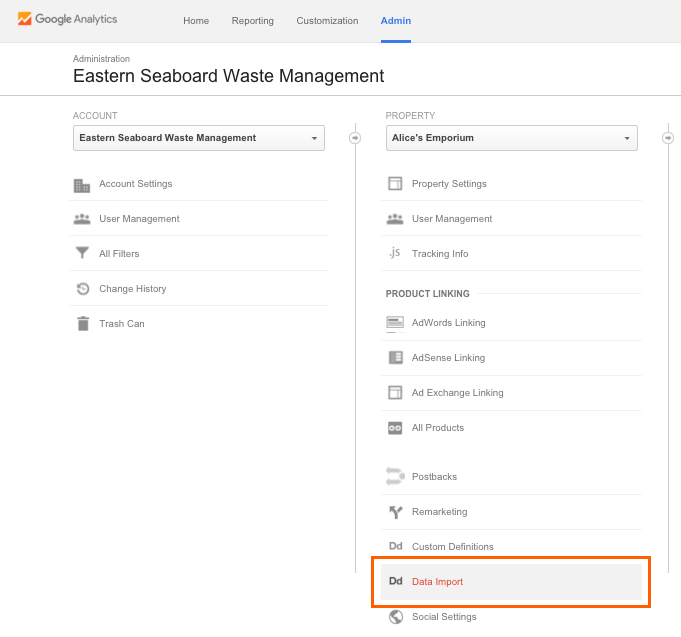Viewport: 681px width, 637px height.
Task: Open Social Settings
Action: coord(444,617)
